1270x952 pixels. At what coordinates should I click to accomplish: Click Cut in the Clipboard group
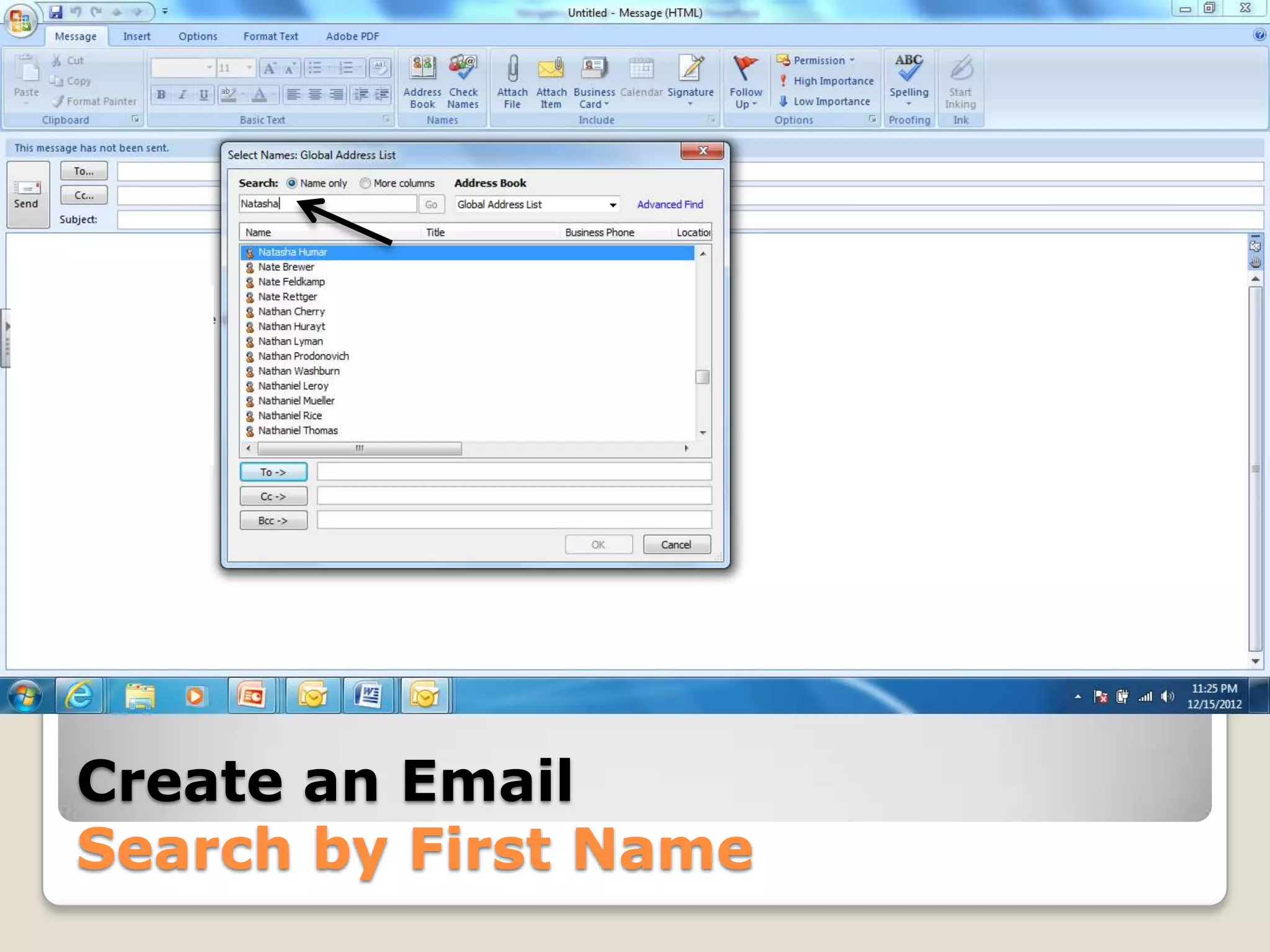[x=68, y=60]
